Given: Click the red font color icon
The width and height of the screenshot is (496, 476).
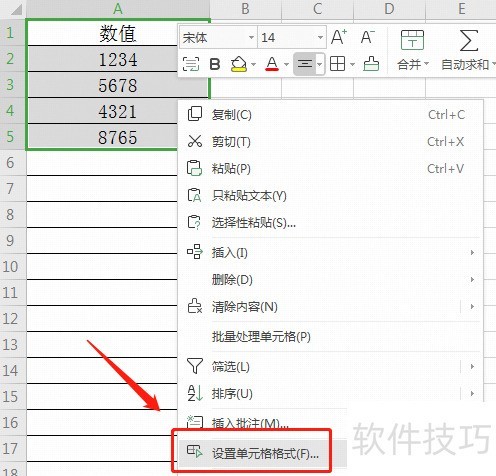Looking at the screenshot, I should coord(272,64).
